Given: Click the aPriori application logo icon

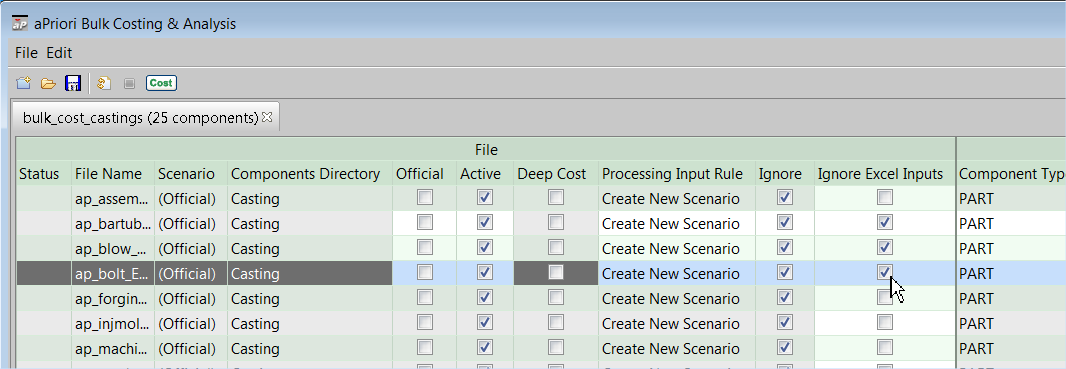Looking at the screenshot, I should pyautogui.click(x=20, y=24).
